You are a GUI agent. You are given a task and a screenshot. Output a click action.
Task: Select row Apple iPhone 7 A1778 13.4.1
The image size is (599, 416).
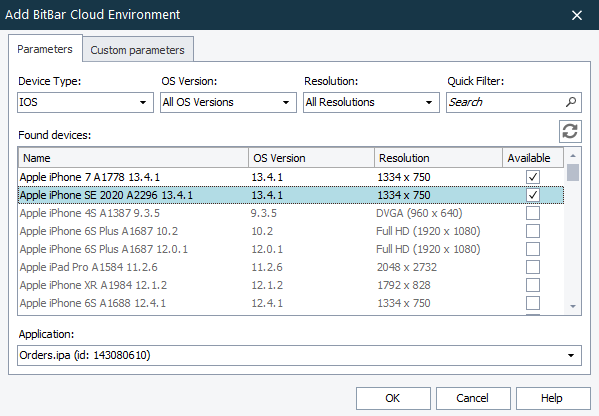291,177
